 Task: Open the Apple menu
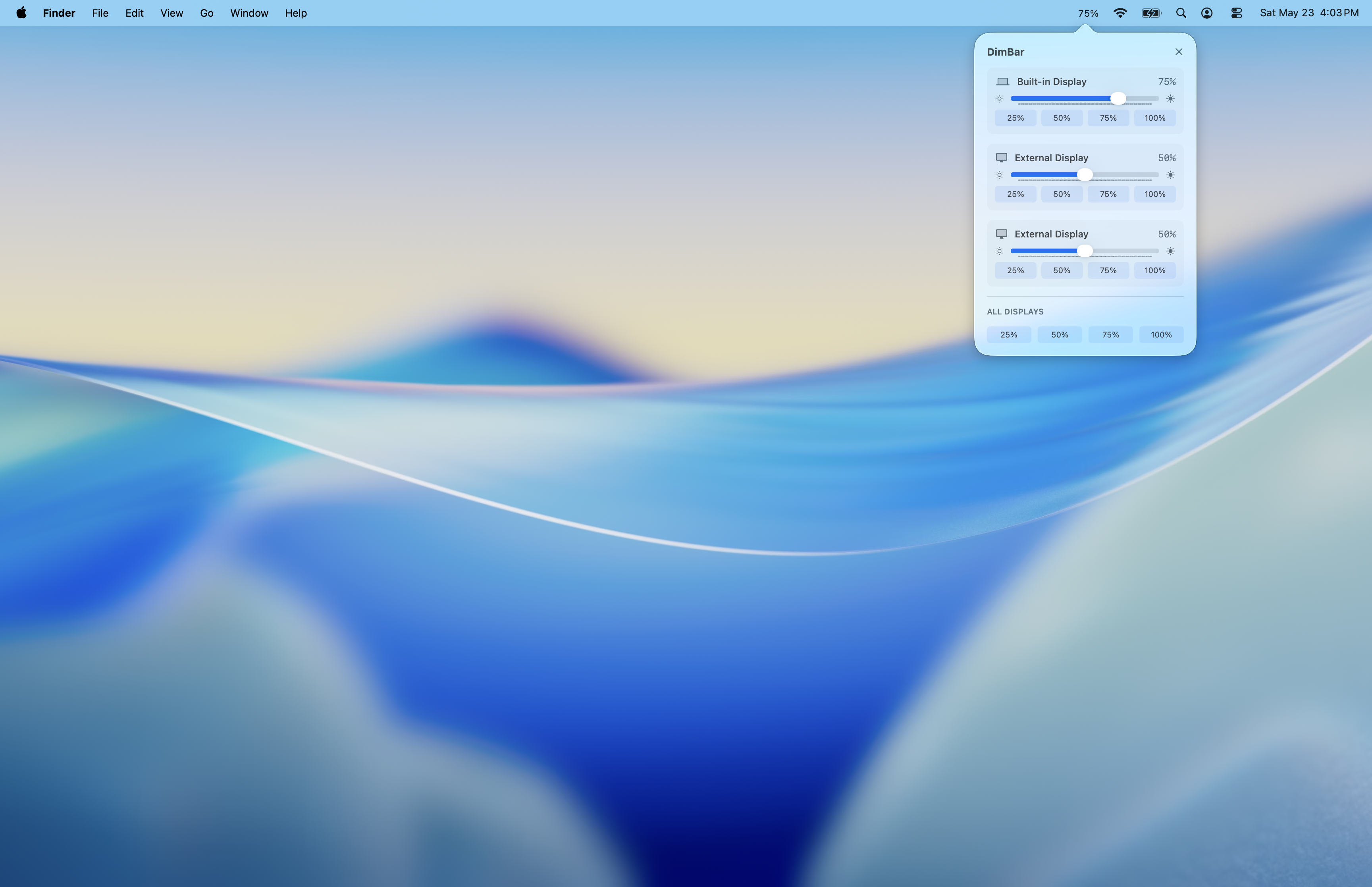(x=21, y=13)
